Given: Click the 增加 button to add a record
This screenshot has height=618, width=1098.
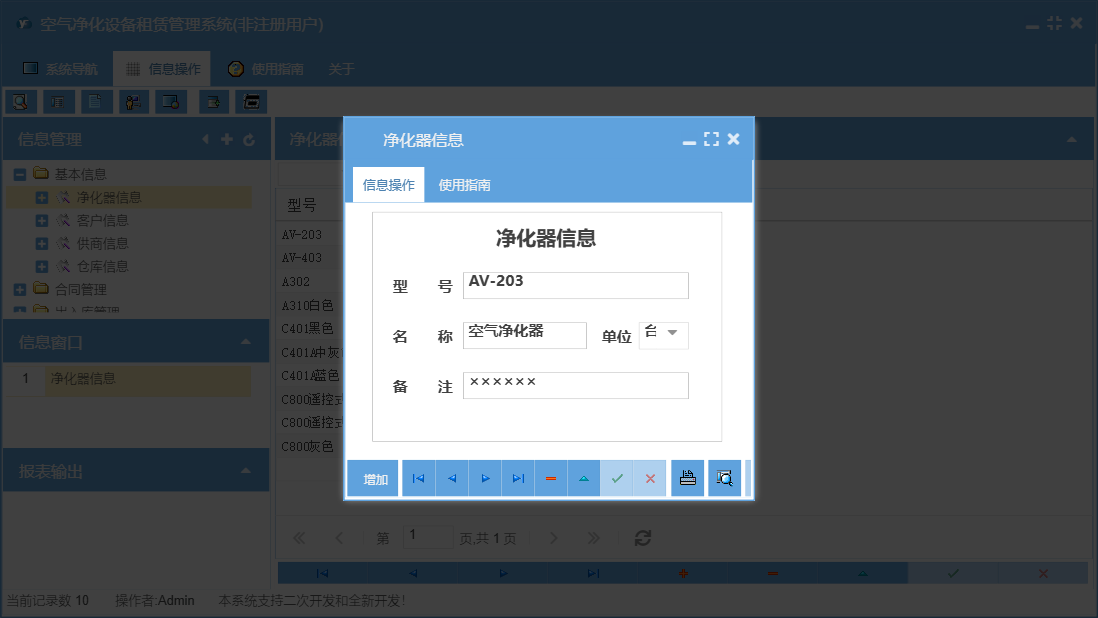Looking at the screenshot, I should pos(372,478).
